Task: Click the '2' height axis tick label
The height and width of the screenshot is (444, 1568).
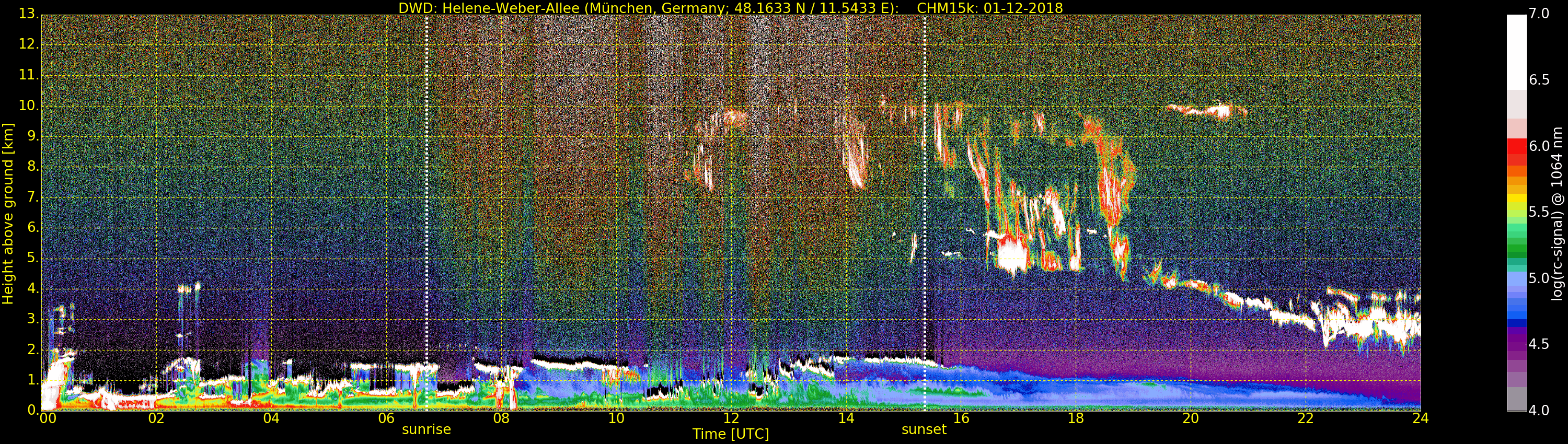Action: click(x=33, y=349)
